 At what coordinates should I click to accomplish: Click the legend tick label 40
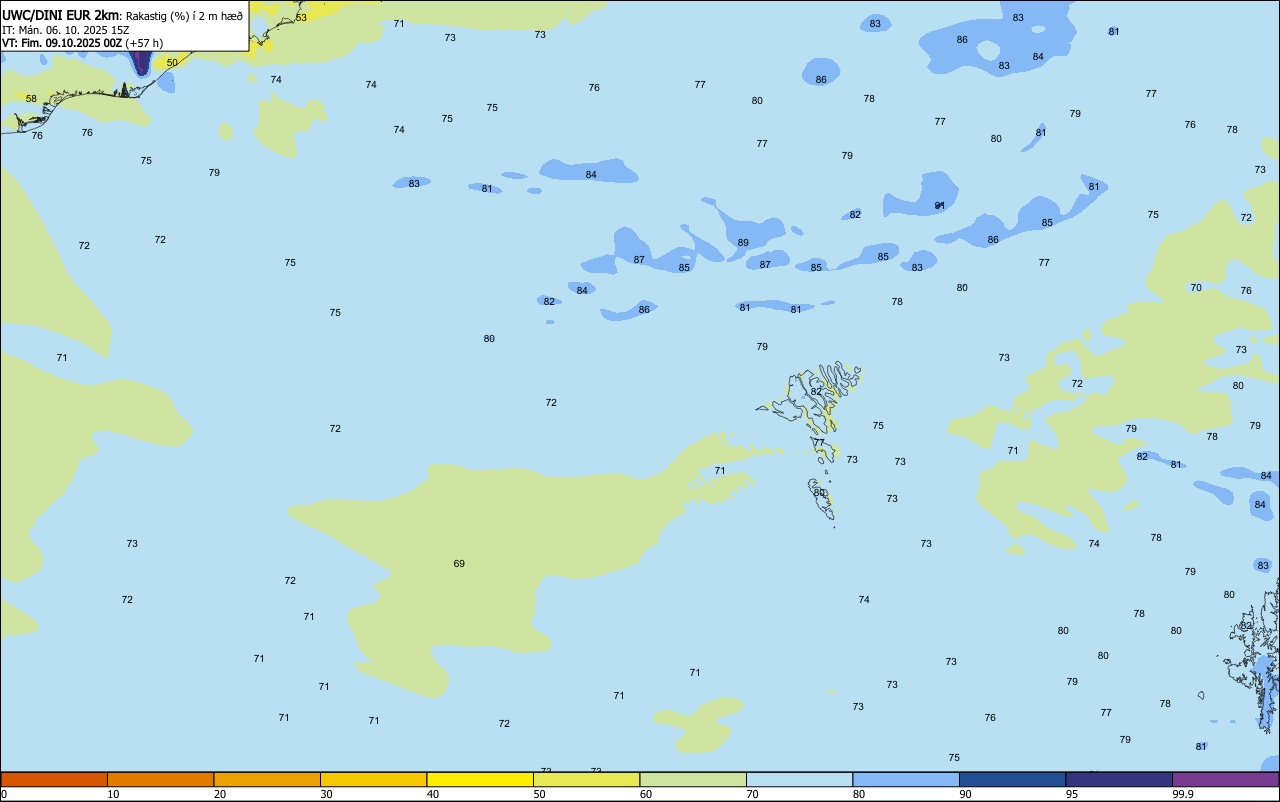point(433,794)
